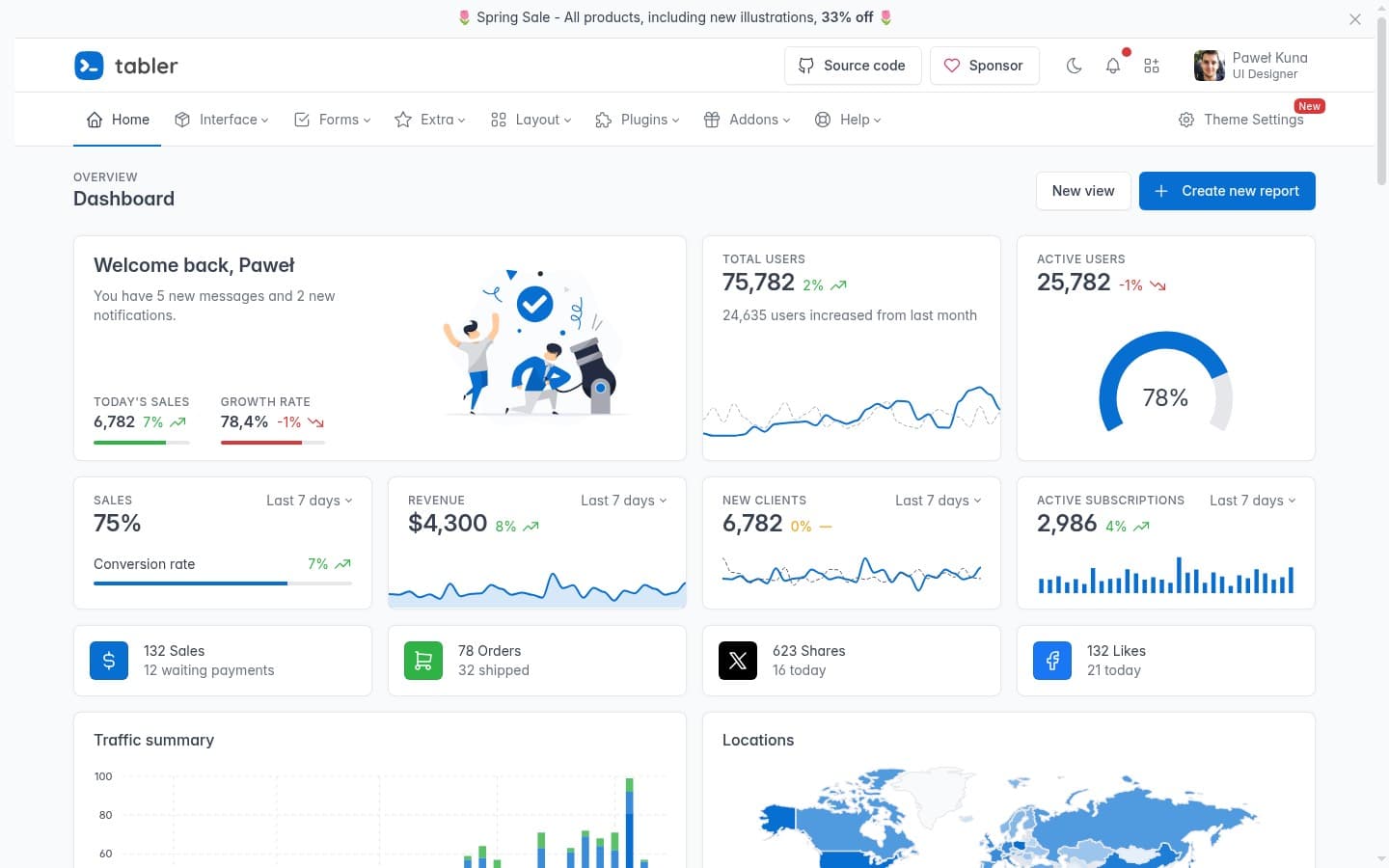Open Paweł Kuna user profile avatar
1389x868 pixels.
[1209, 66]
